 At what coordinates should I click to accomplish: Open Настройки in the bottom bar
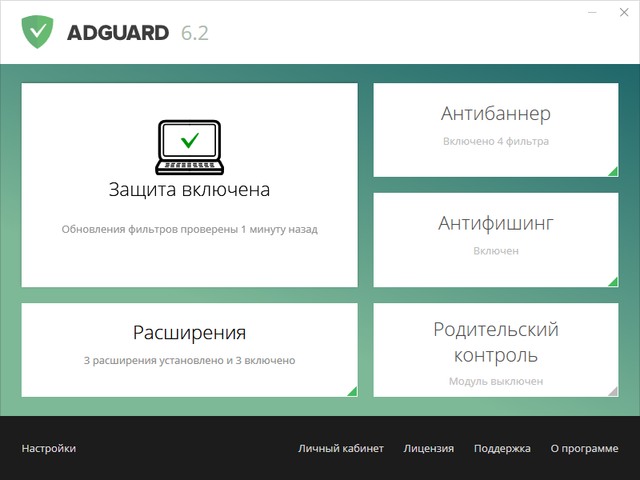point(48,449)
